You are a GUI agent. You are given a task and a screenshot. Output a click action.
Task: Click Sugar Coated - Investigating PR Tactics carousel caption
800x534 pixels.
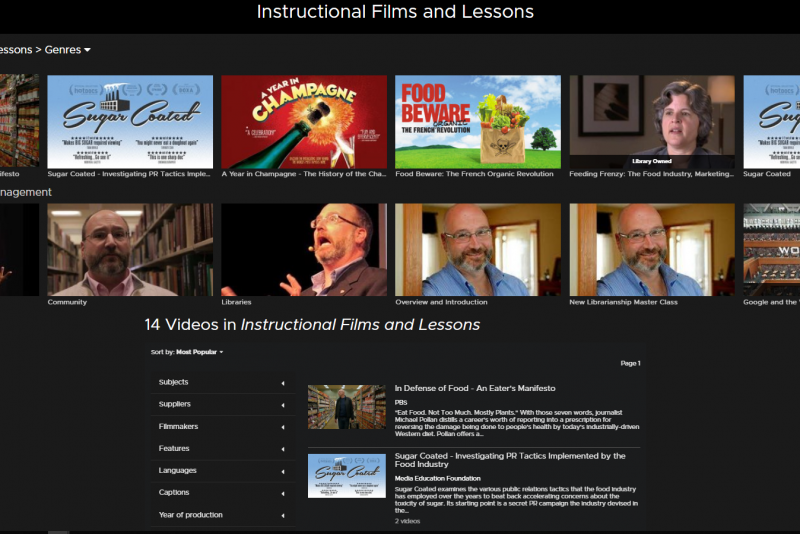(x=129, y=174)
